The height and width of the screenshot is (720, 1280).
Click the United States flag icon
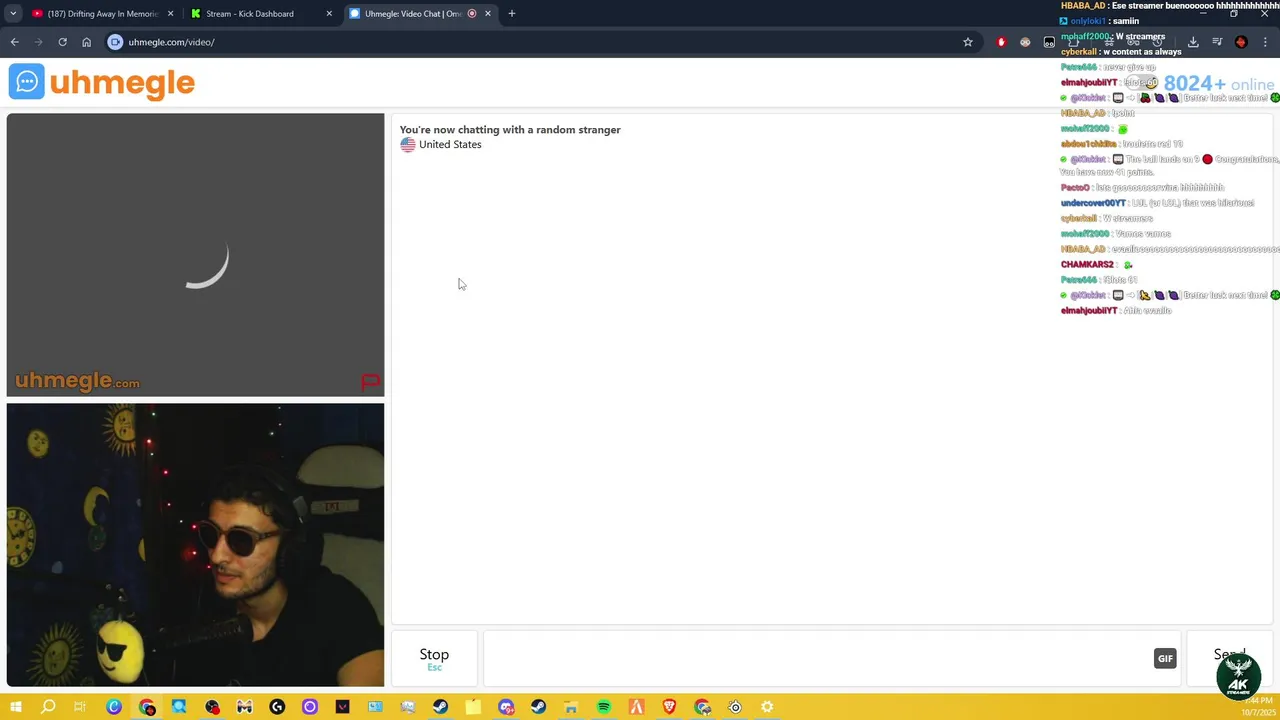tap(407, 144)
